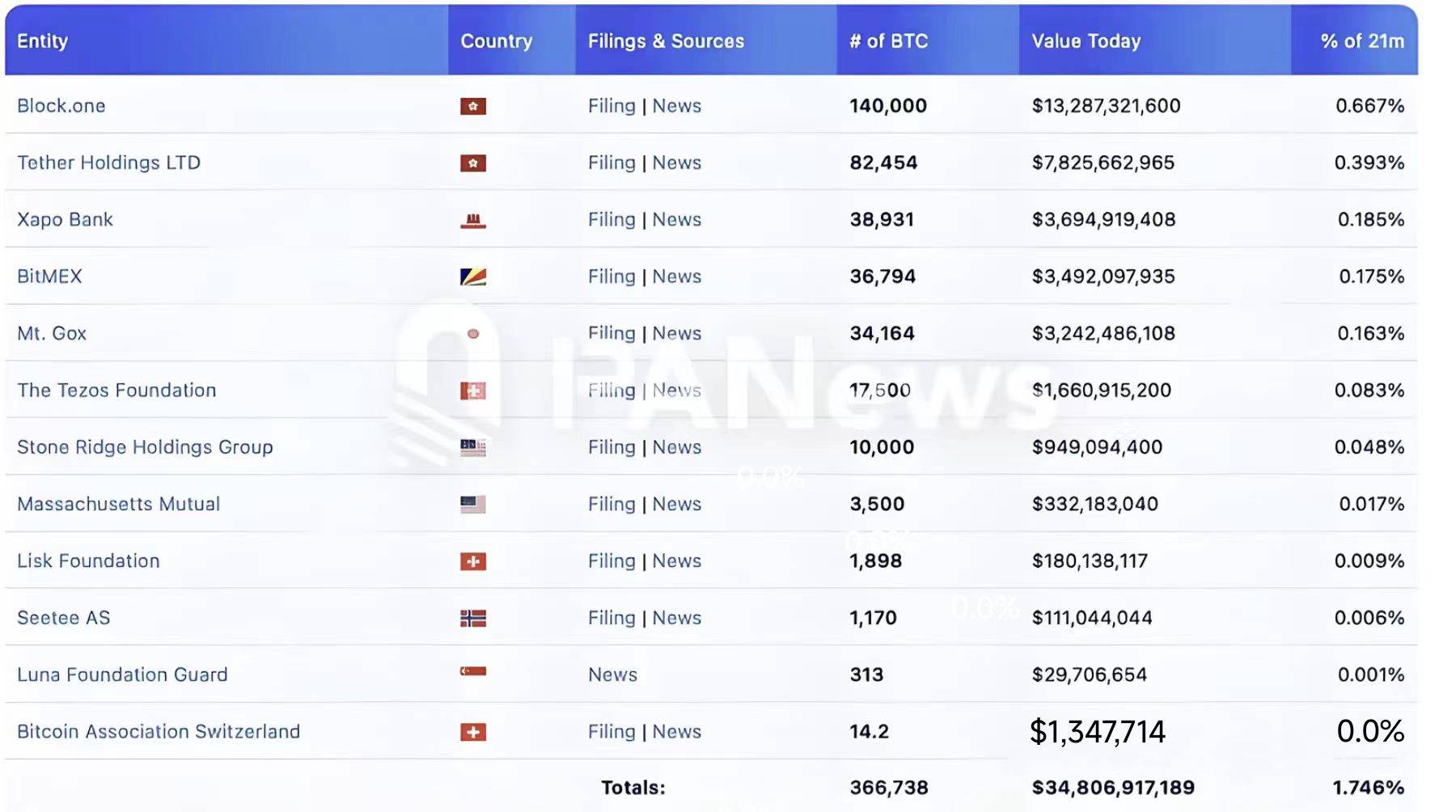
Task: Click the Singapore flag for Luna Foundation Guard
Action: [x=472, y=671]
